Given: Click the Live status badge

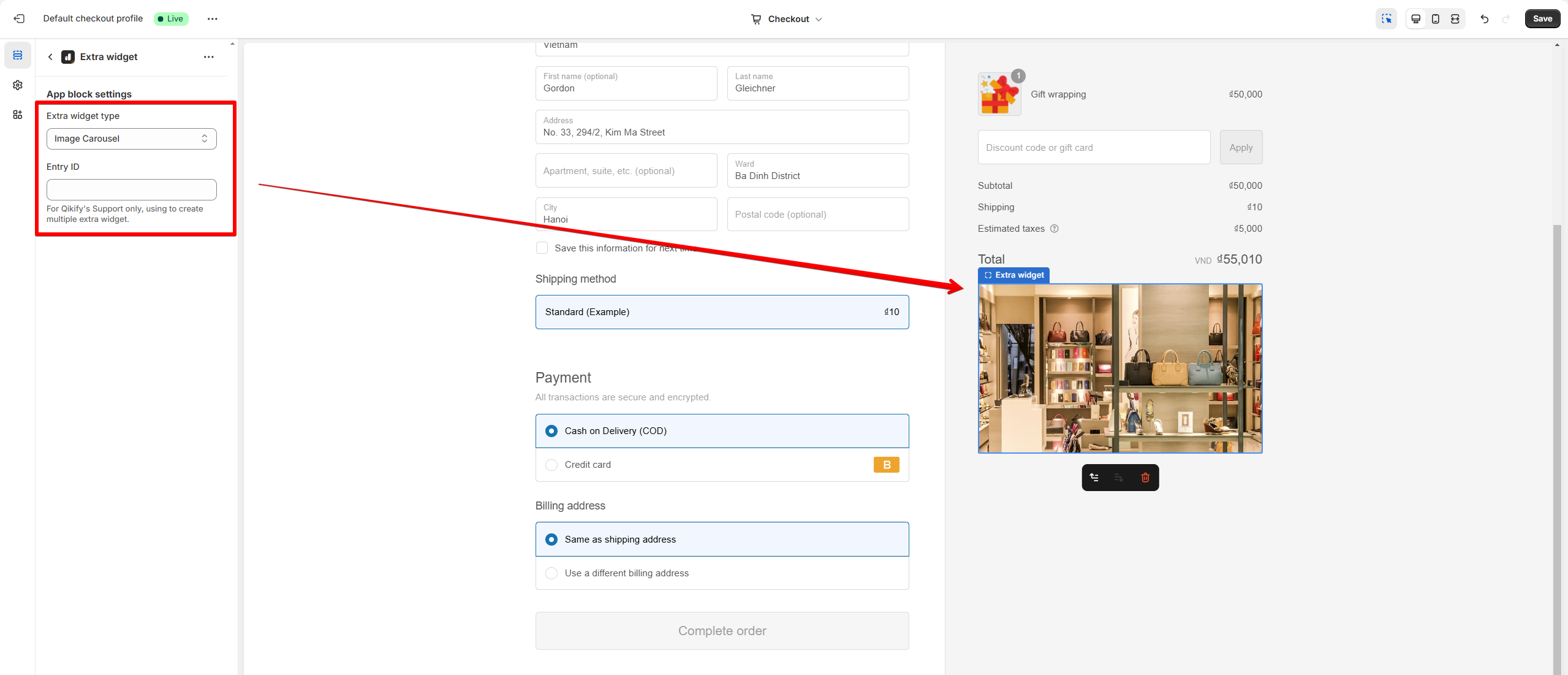Looking at the screenshot, I should pyautogui.click(x=171, y=18).
